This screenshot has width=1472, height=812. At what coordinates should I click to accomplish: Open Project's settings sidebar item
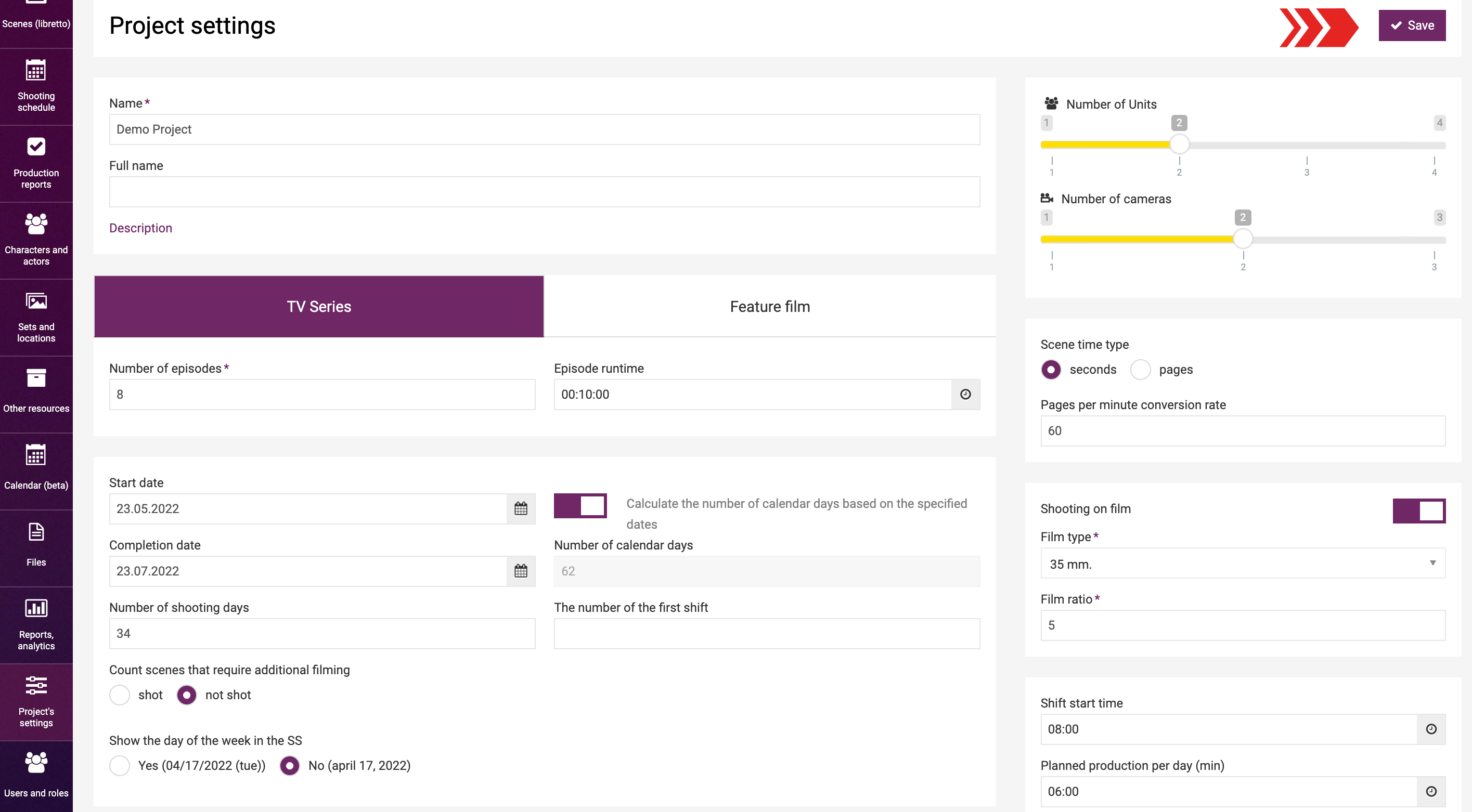click(36, 702)
